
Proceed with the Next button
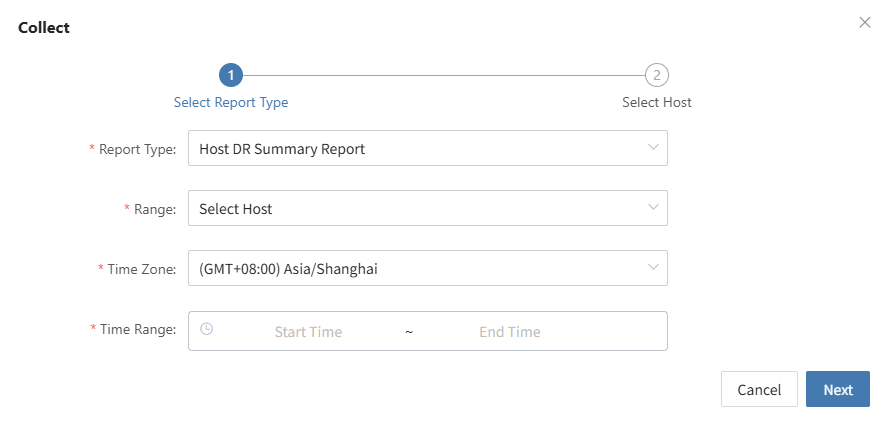click(838, 389)
